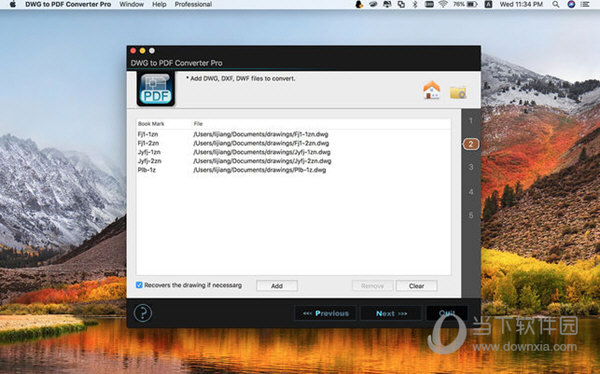600x374 pixels.
Task: Select bookmark Plb-1z row
Action: point(147,170)
